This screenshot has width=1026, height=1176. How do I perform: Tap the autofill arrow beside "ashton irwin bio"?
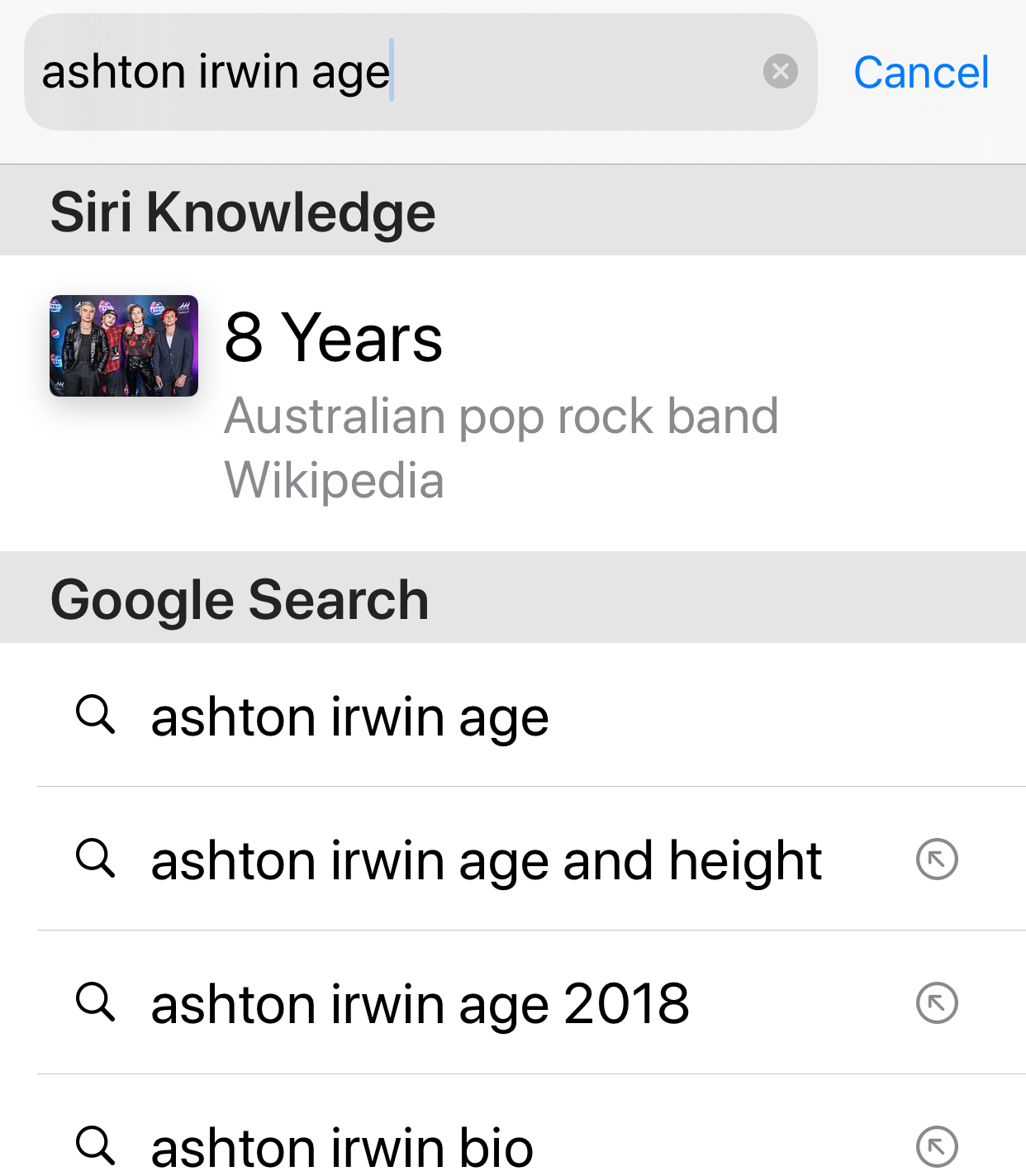pos(938,1147)
